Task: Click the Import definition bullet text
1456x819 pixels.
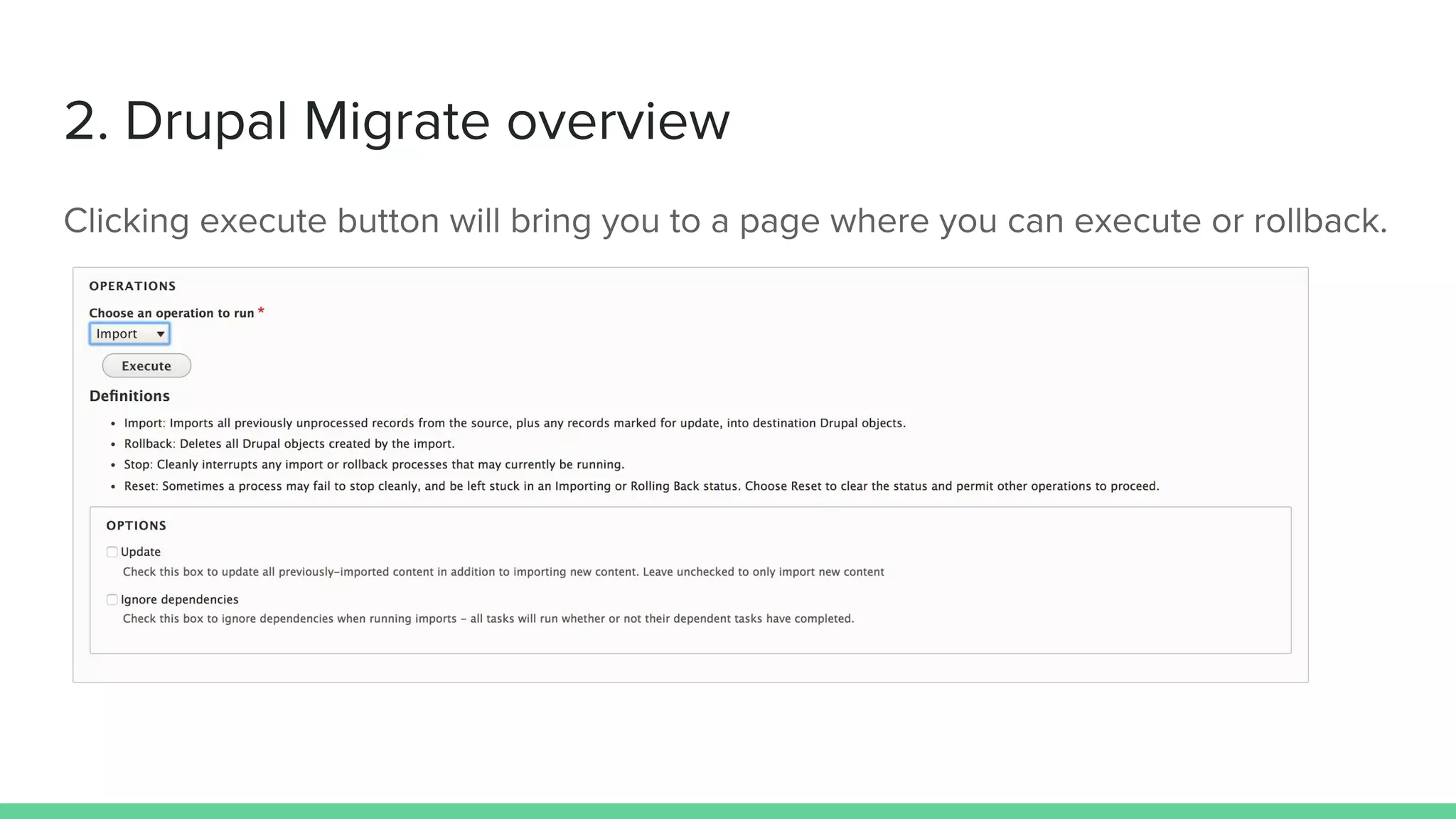Action: click(x=514, y=423)
